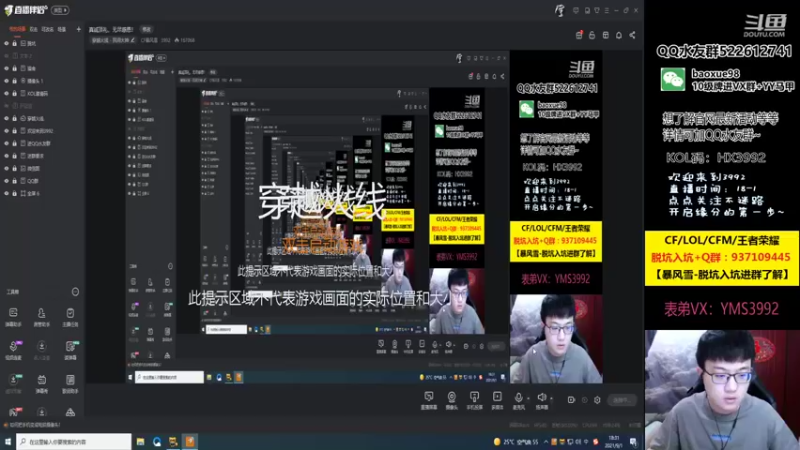The width and height of the screenshot is (800, 450).
Task: Click the start streaming button at the bottom right
Action: pos(621,400)
